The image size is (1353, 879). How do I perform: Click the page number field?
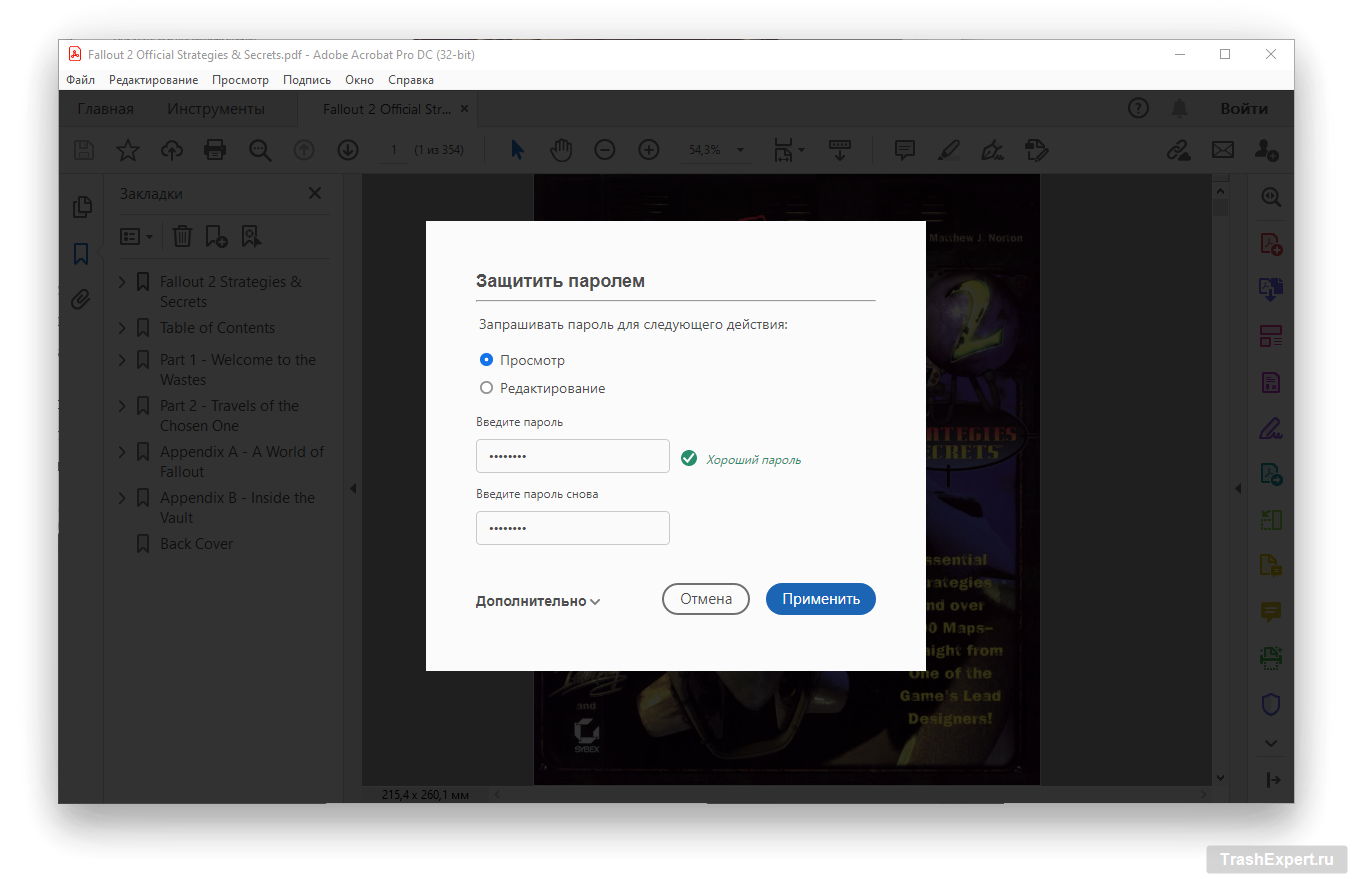point(394,150)
